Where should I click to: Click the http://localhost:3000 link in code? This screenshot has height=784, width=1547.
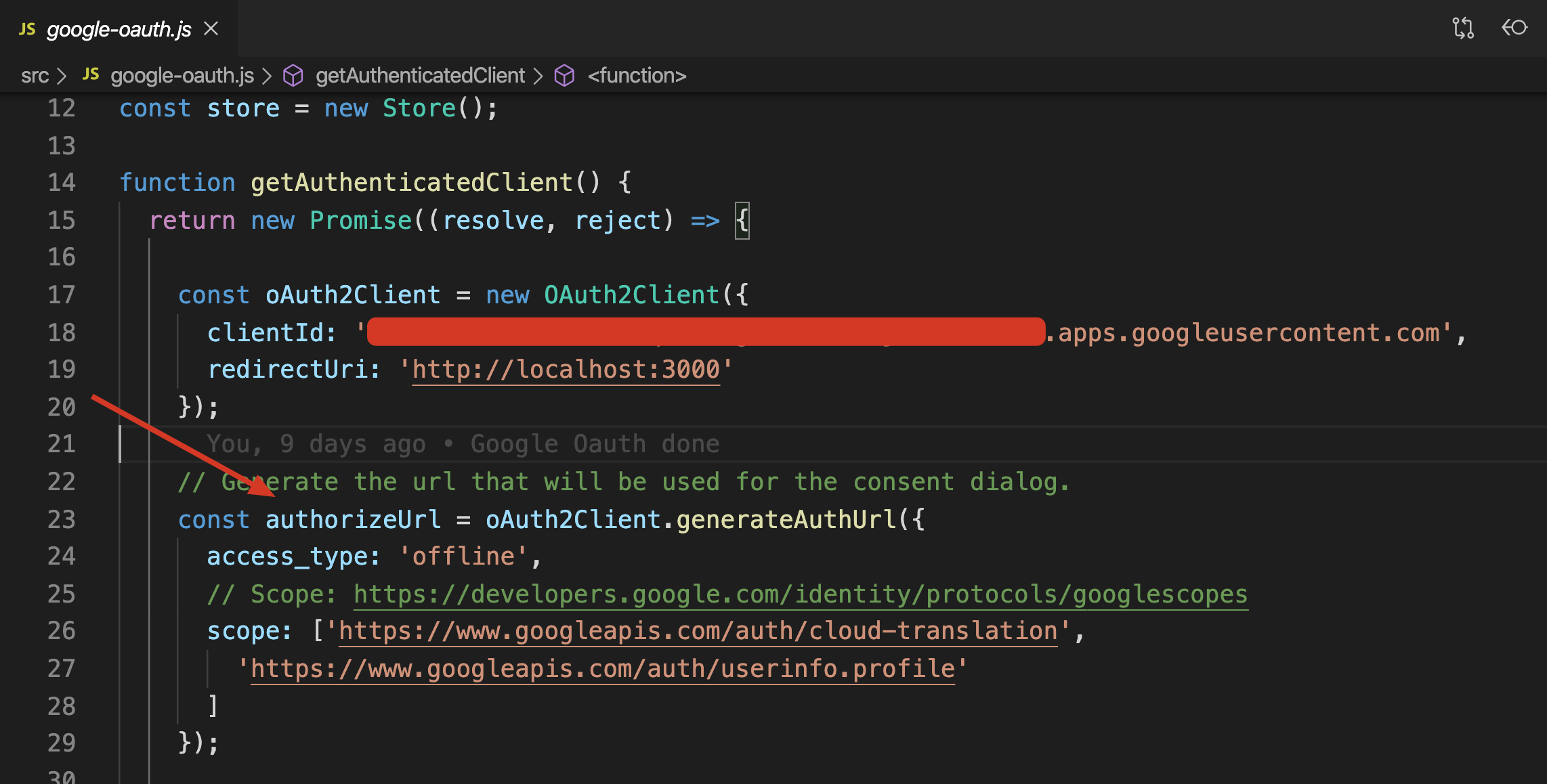[x=566, y=370]
